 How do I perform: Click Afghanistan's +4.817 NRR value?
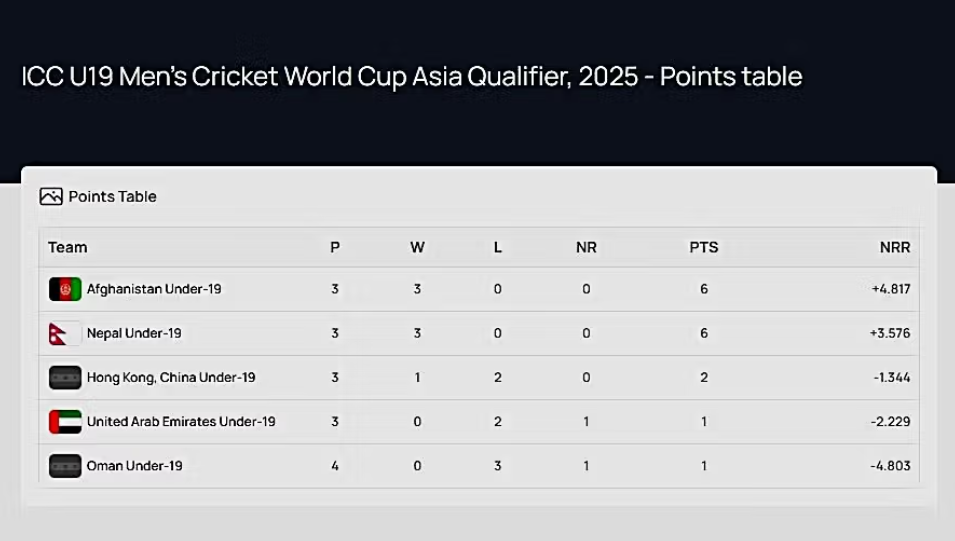click(x=891, y=289)
